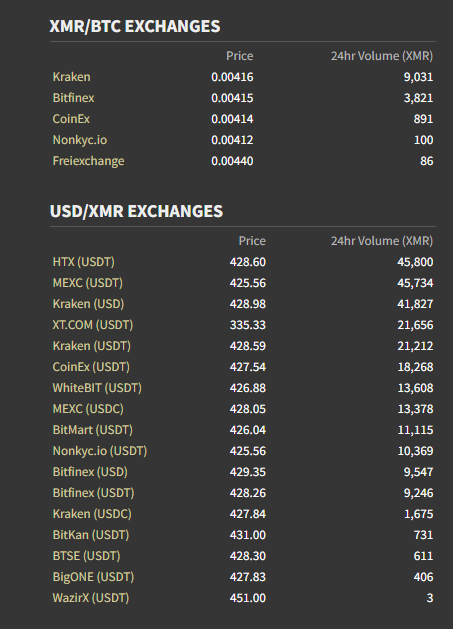Open the BigONE (USDT) exchange link

point(93,577)
